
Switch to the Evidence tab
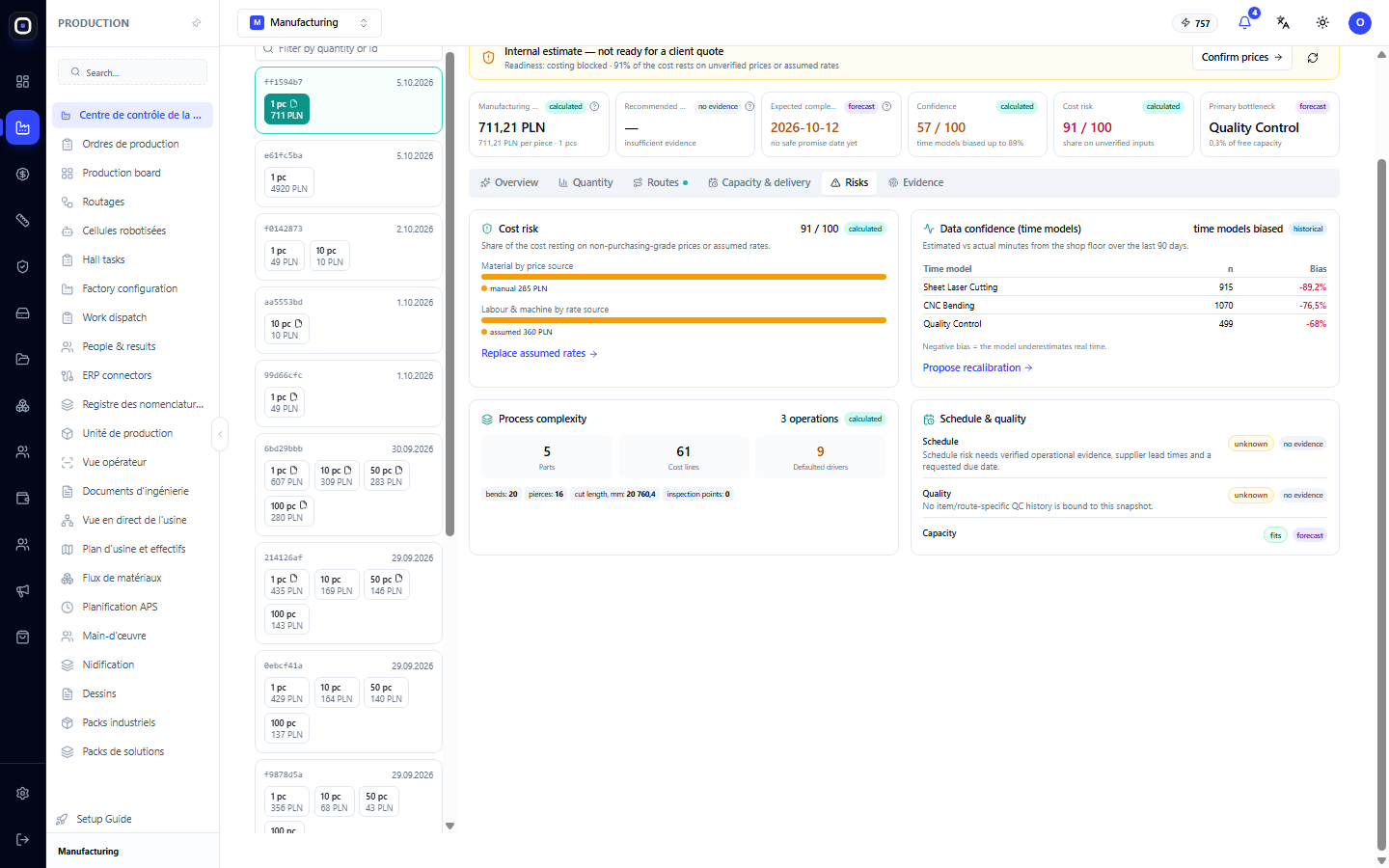click(x=916, y=182)
